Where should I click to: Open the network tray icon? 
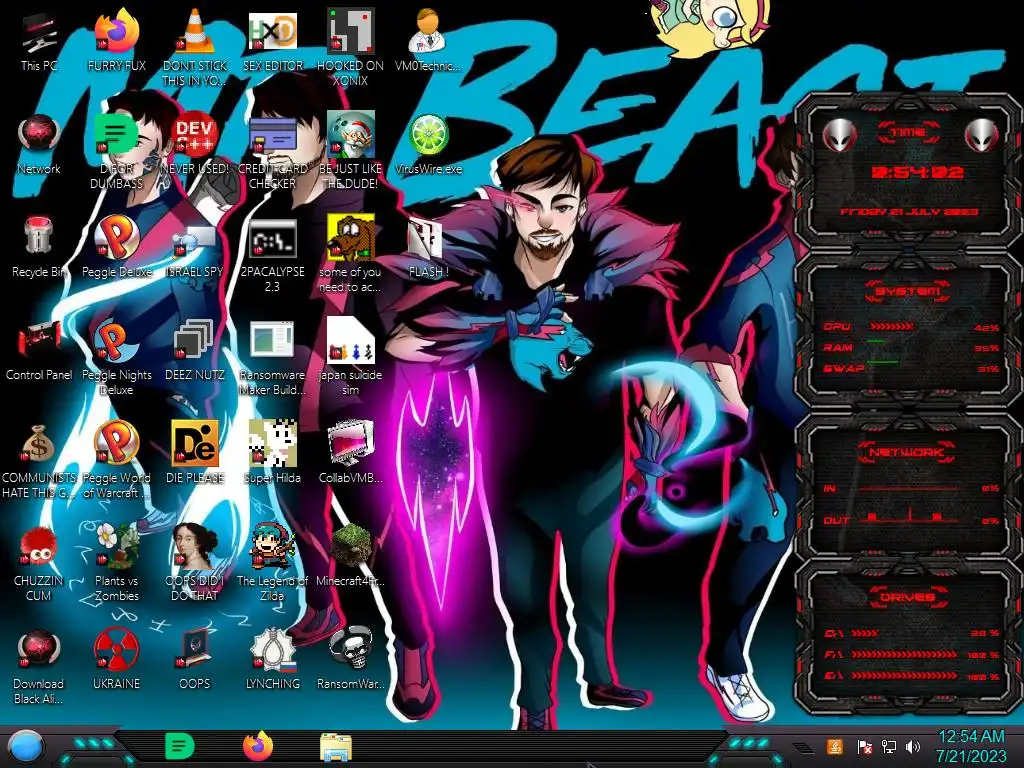pyautogui.click(x=888, y=746)
